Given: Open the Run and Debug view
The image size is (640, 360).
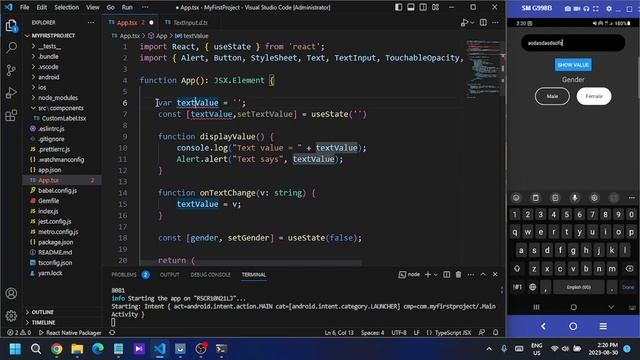Looking at the screenshot, I should click(11, 93).
